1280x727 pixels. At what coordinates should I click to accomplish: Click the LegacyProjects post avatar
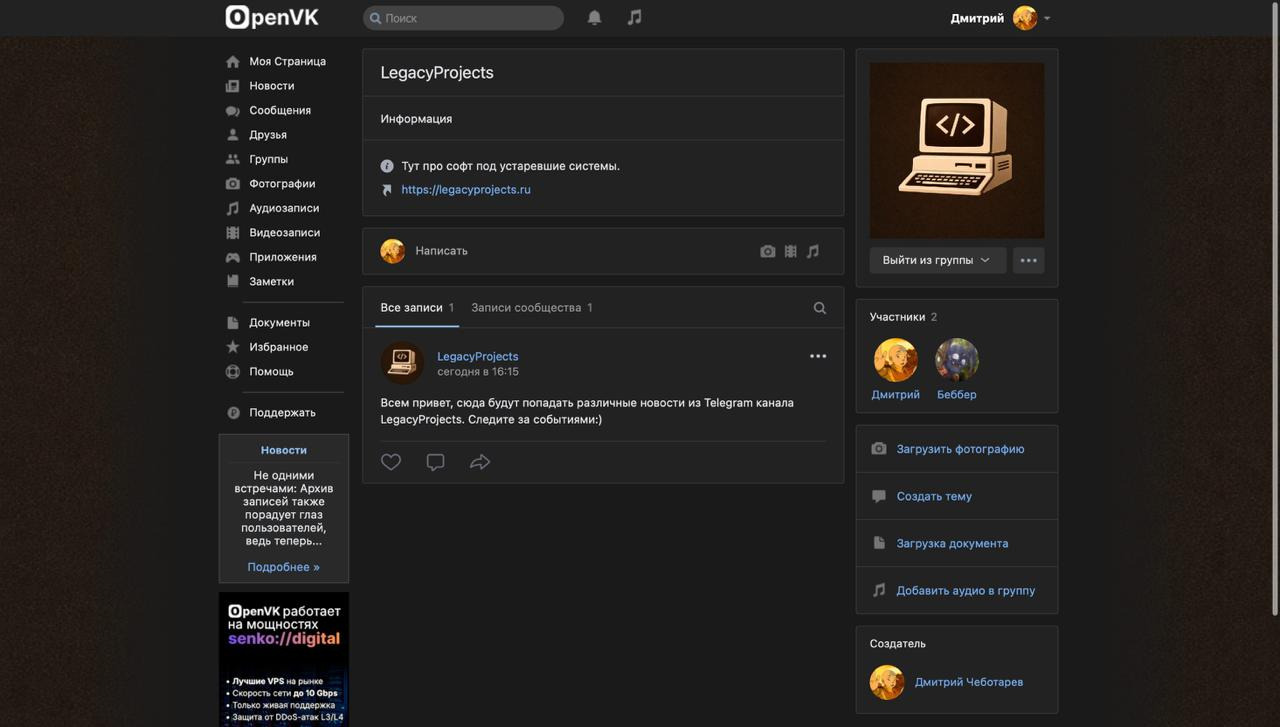(x=402, y=363)
